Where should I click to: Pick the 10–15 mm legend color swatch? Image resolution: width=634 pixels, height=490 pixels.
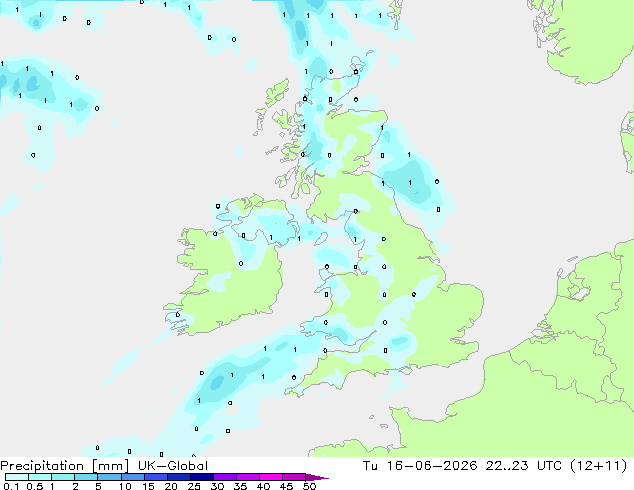(132, 477)
